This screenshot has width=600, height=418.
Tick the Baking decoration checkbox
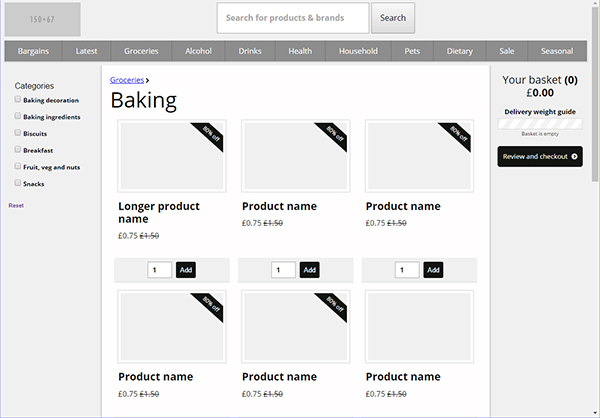18,99
